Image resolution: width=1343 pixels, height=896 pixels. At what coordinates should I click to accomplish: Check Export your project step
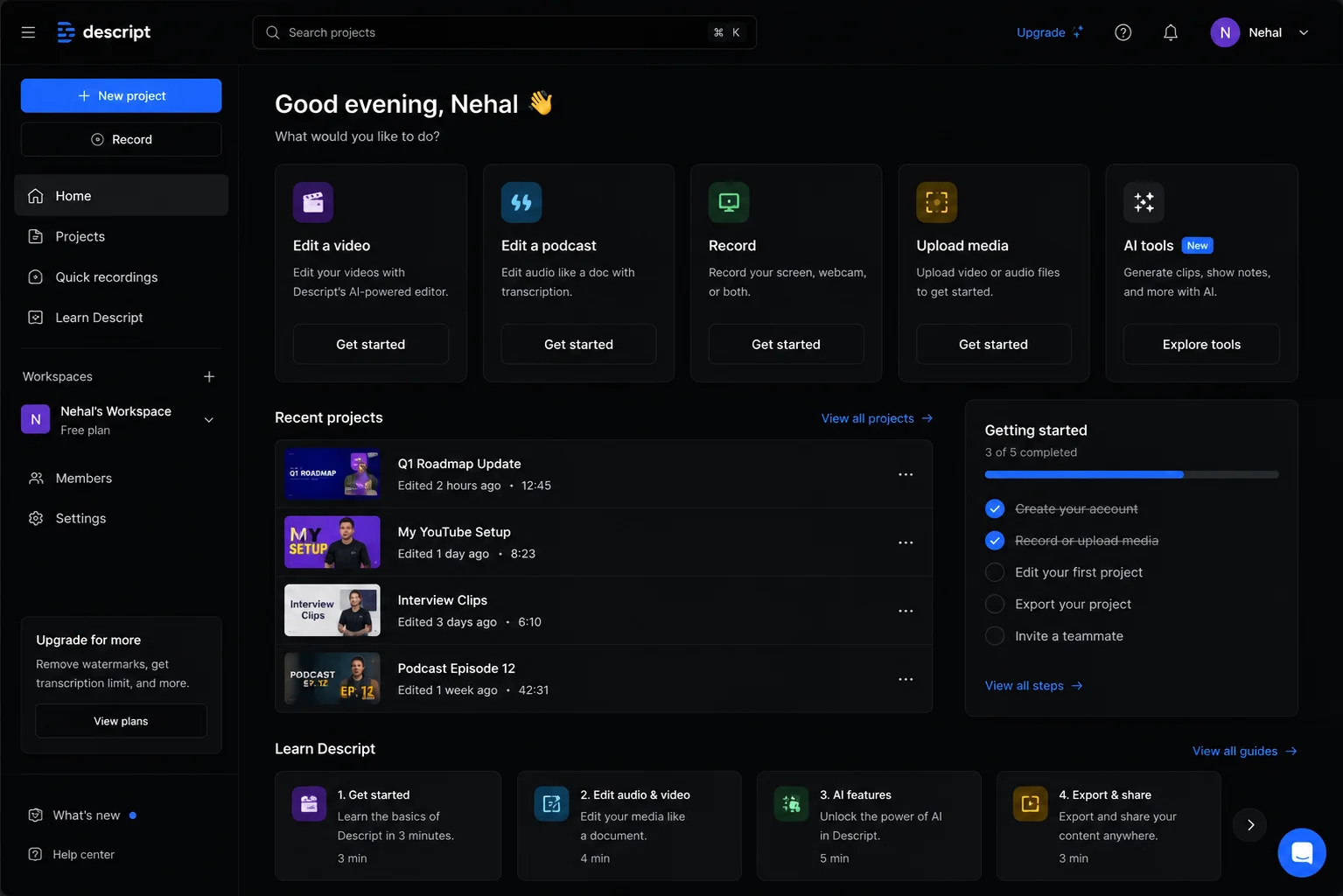coord(995,604)
